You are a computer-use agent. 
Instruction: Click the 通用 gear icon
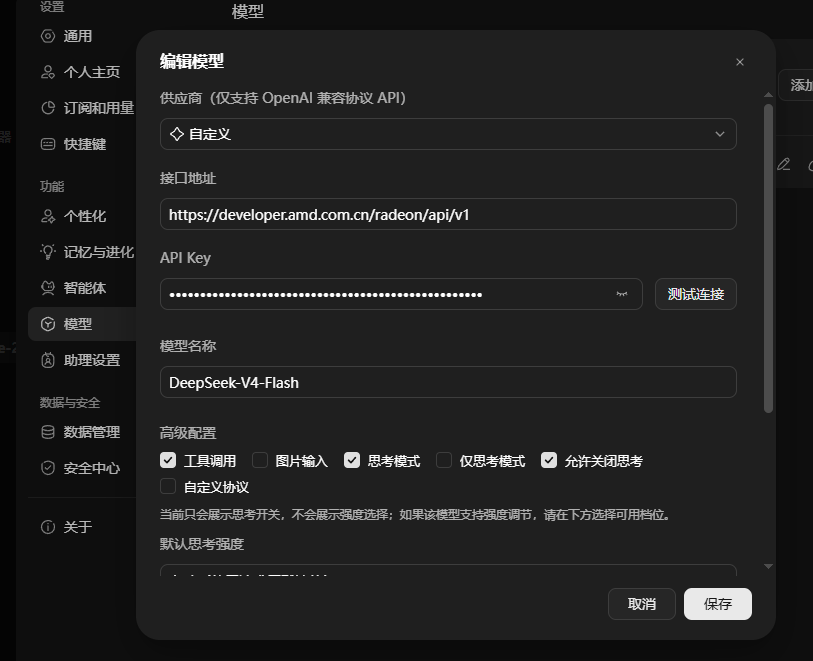[x=48, y=36]
